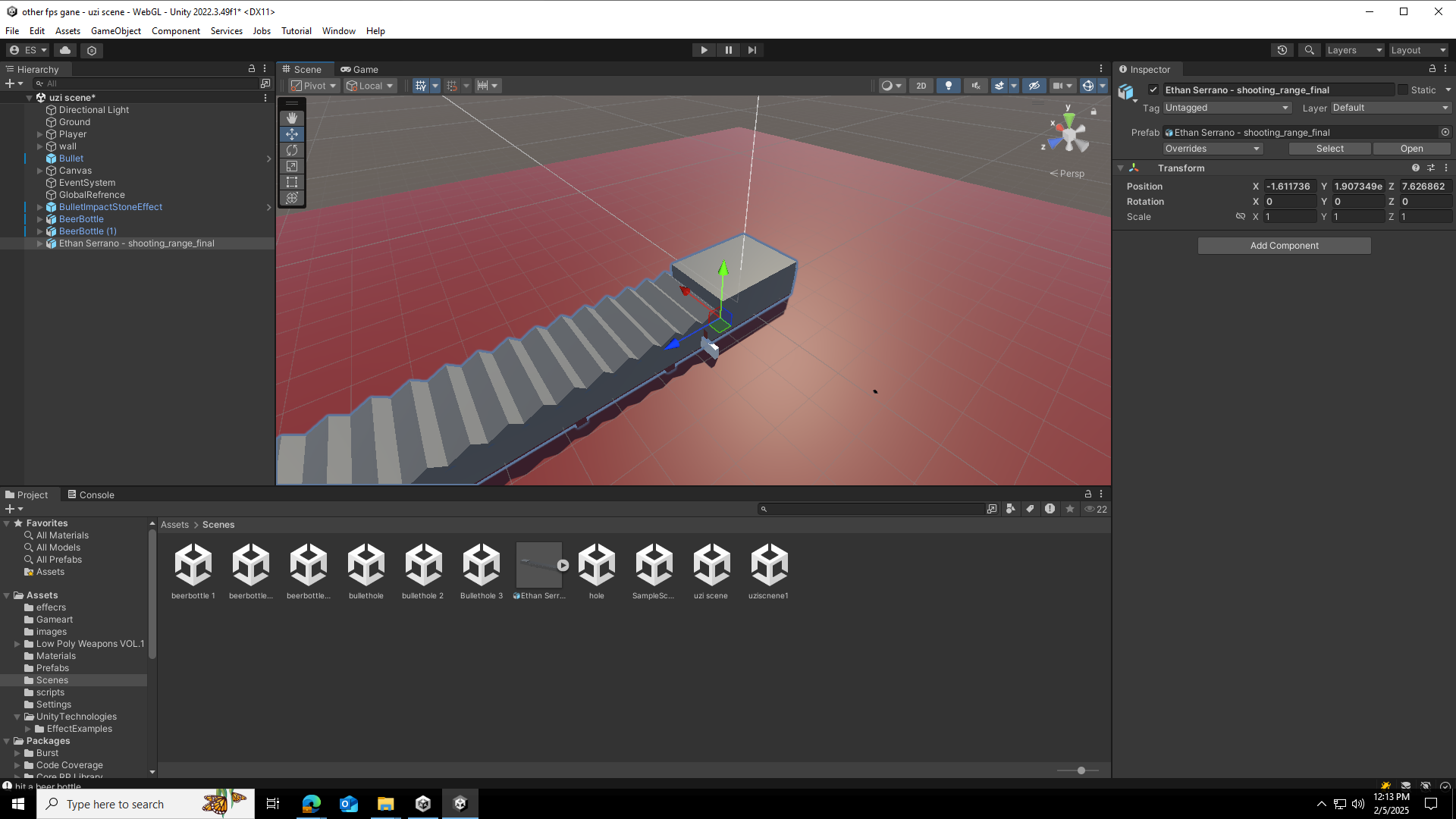This screenshot has height=819, width=1456.
Task: Click the Play button
Action: pos(704,50)
